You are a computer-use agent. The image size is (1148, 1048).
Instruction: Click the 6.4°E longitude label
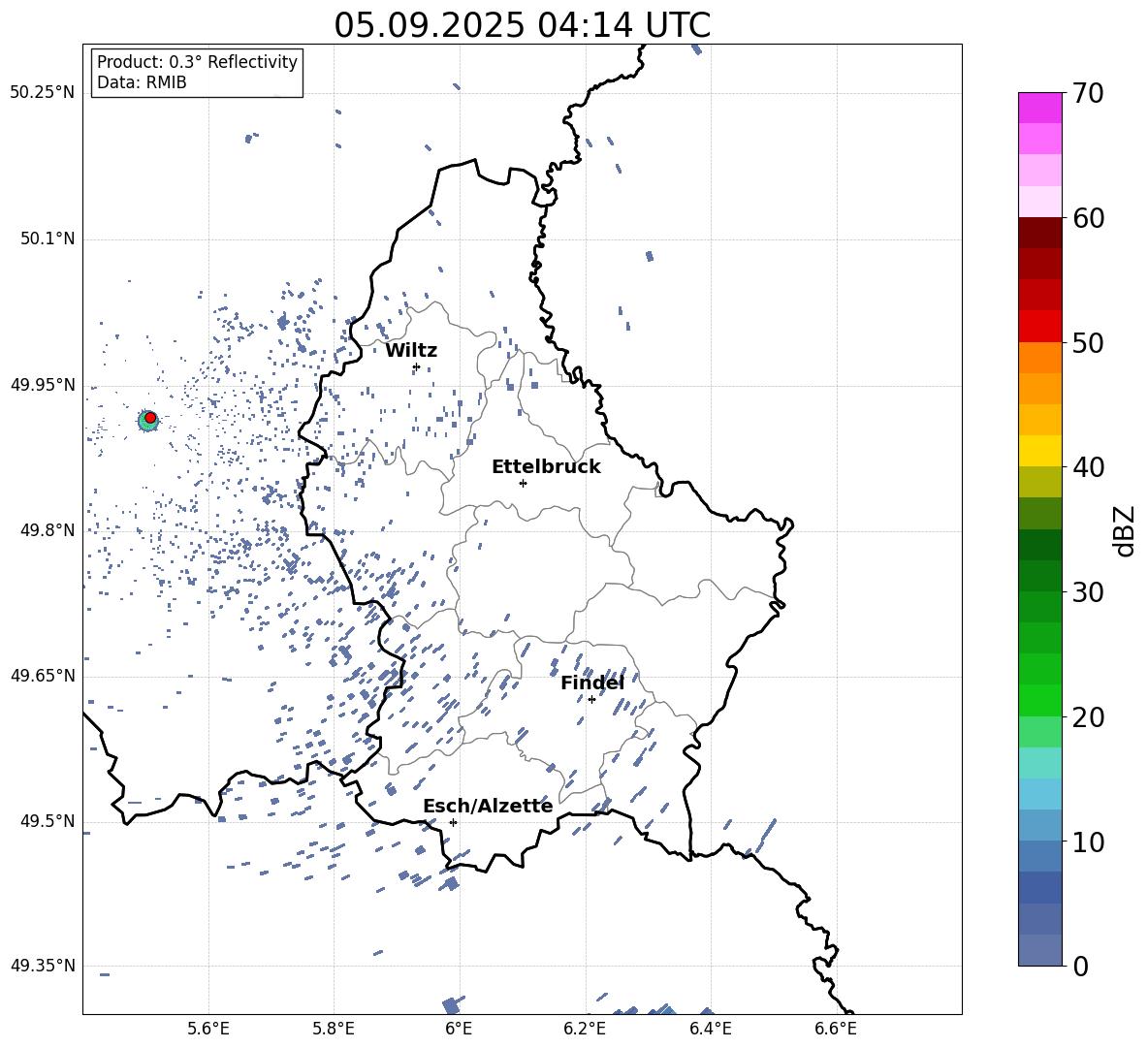pos(710,1029)
